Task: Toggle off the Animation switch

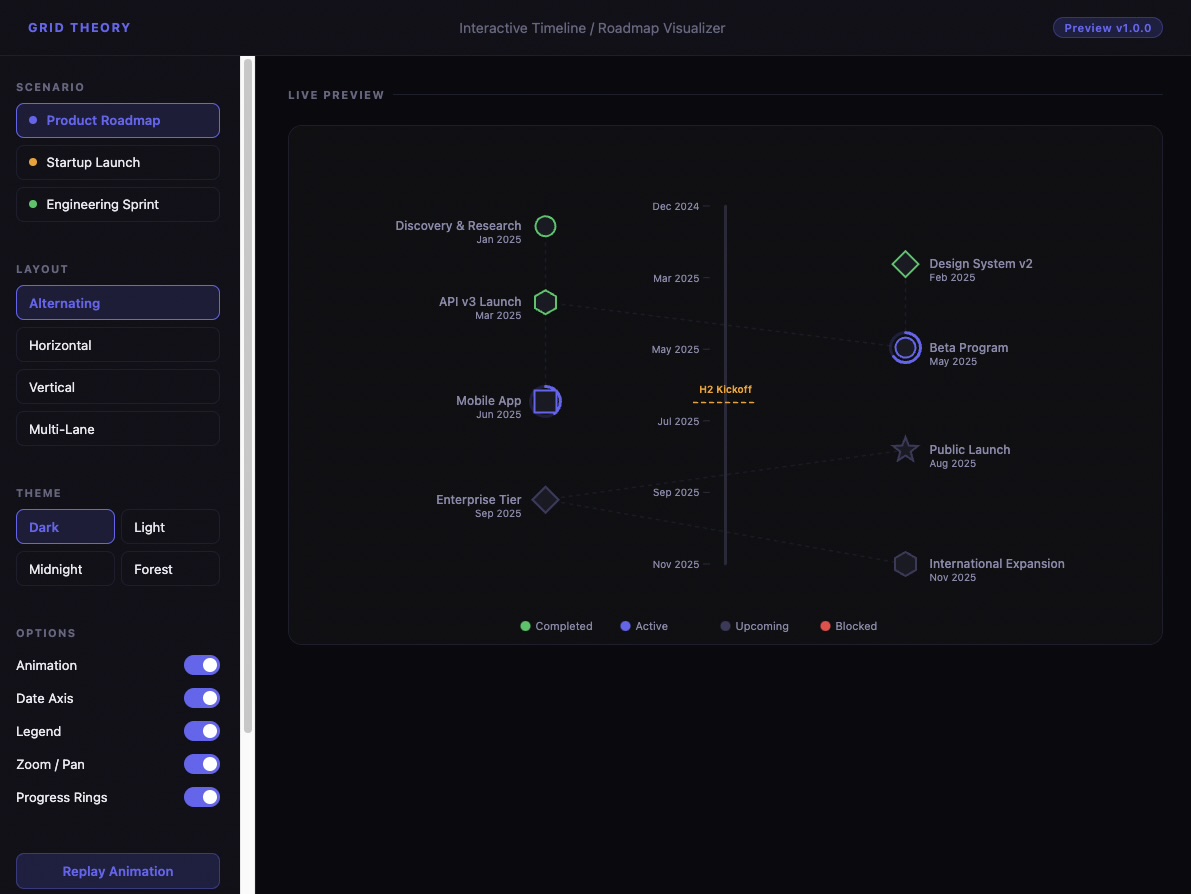Action: click(202, 665)
